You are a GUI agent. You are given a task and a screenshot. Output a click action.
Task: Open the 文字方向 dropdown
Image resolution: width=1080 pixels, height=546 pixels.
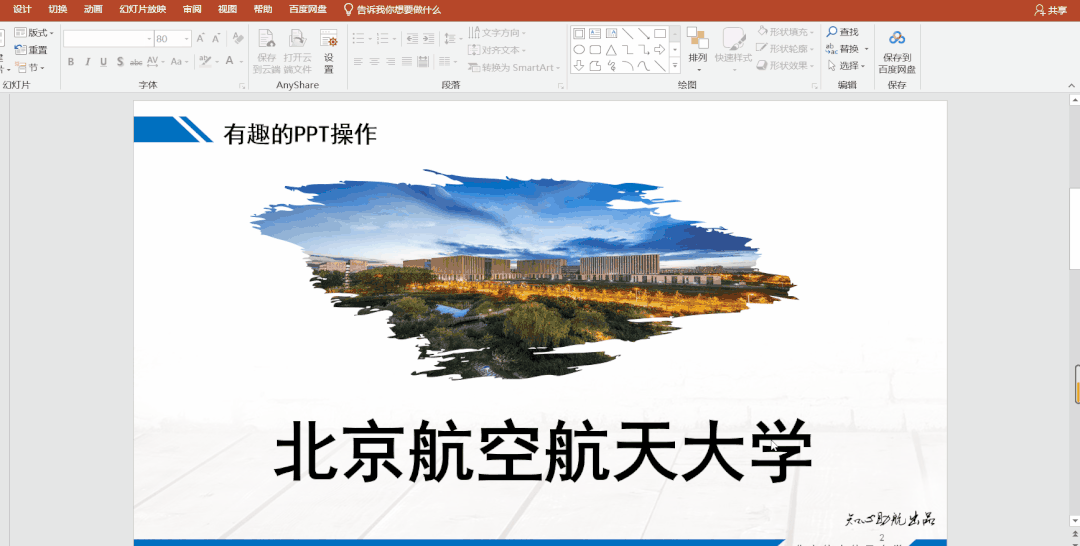click(x=497, y=32)
